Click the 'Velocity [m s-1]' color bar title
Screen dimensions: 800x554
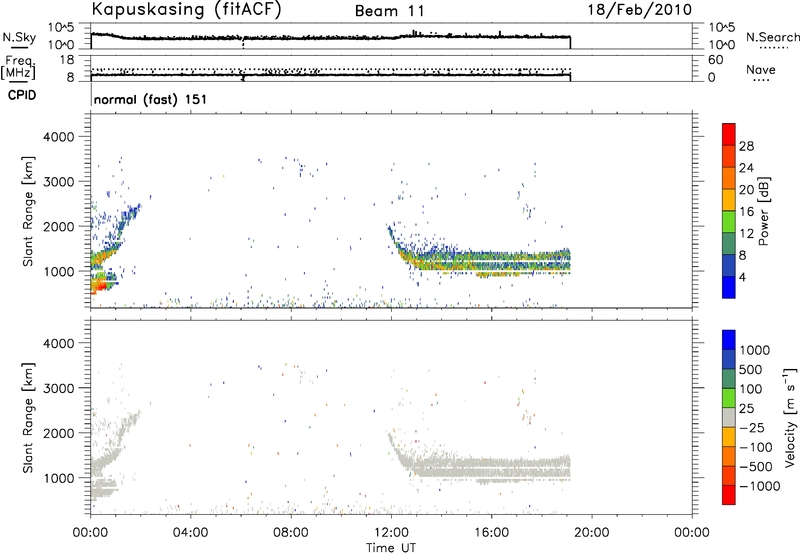(x=790, y=417)
